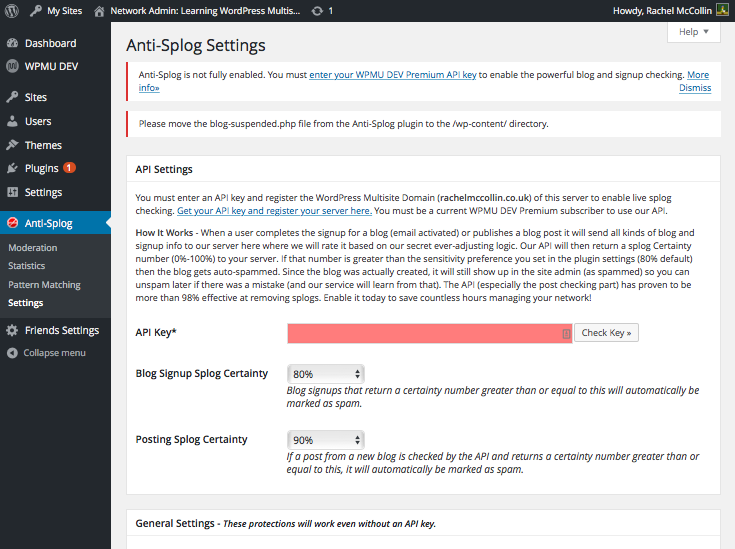Click Rachel McCollin's avatar thumbnail
Image resolution: width=735 pixels, height=549 pixels.
click(x=722, y=10)
